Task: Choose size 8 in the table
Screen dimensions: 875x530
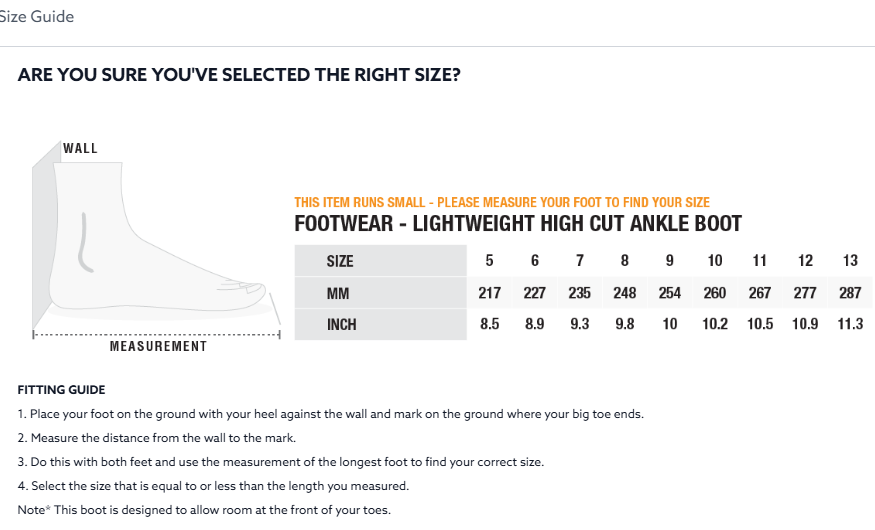Action: point(625,261)
